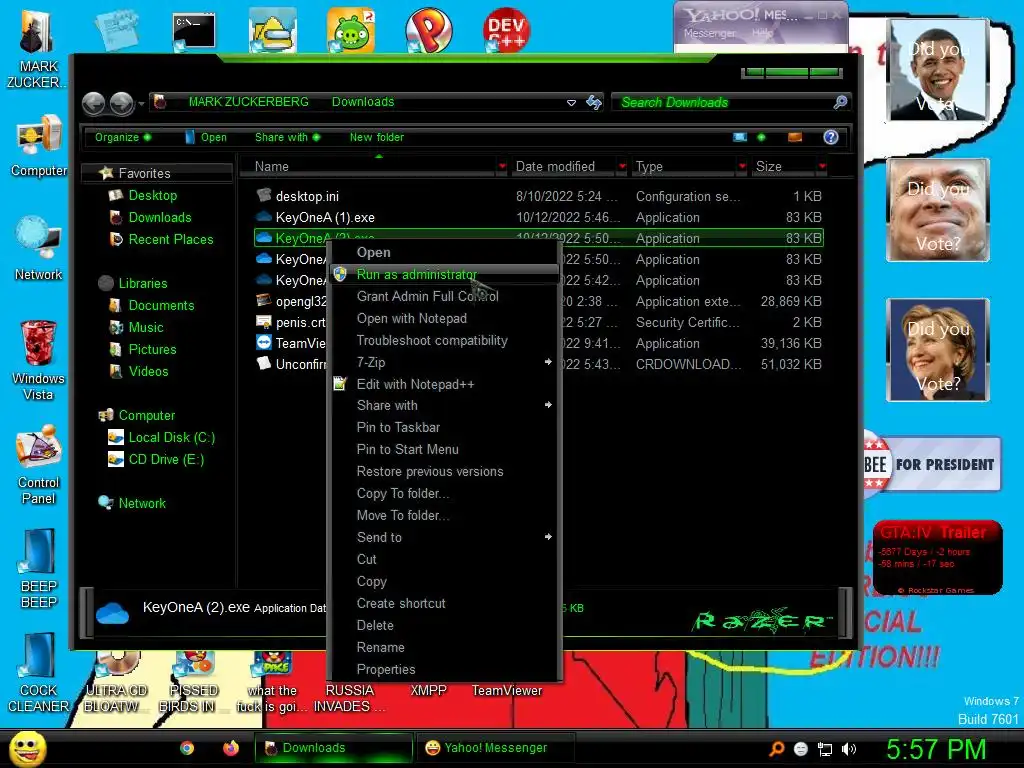Choose Run as administrator in context menu
The image size is (1024, 768).
444,274
